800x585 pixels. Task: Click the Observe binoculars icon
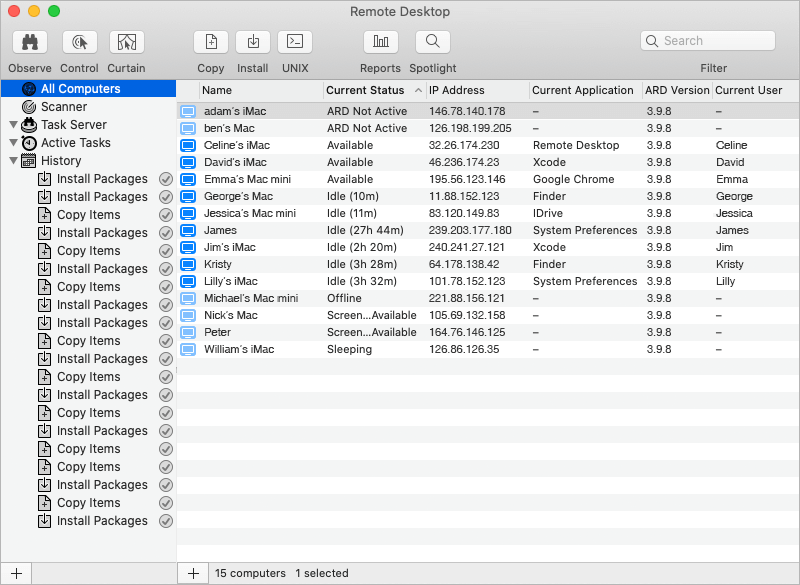point(30,42)
